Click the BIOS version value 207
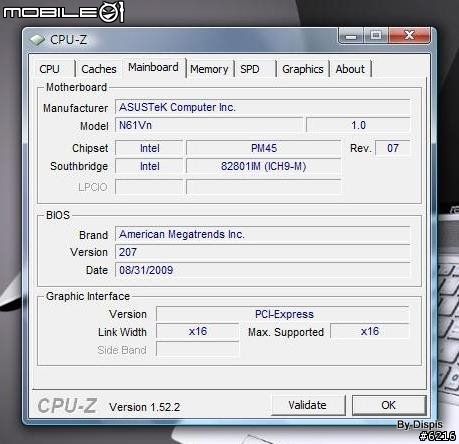This screenshot has height=444, width=459. (263, 252)
